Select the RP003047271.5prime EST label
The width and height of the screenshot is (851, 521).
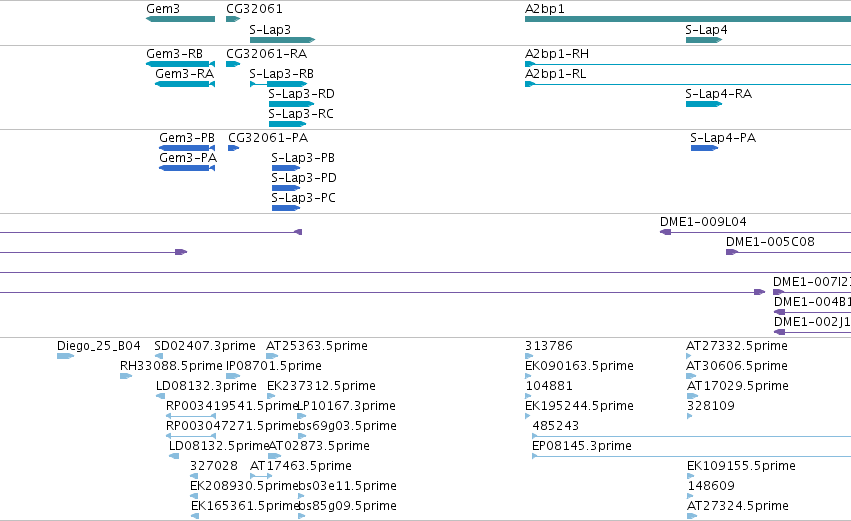point(232,426)
